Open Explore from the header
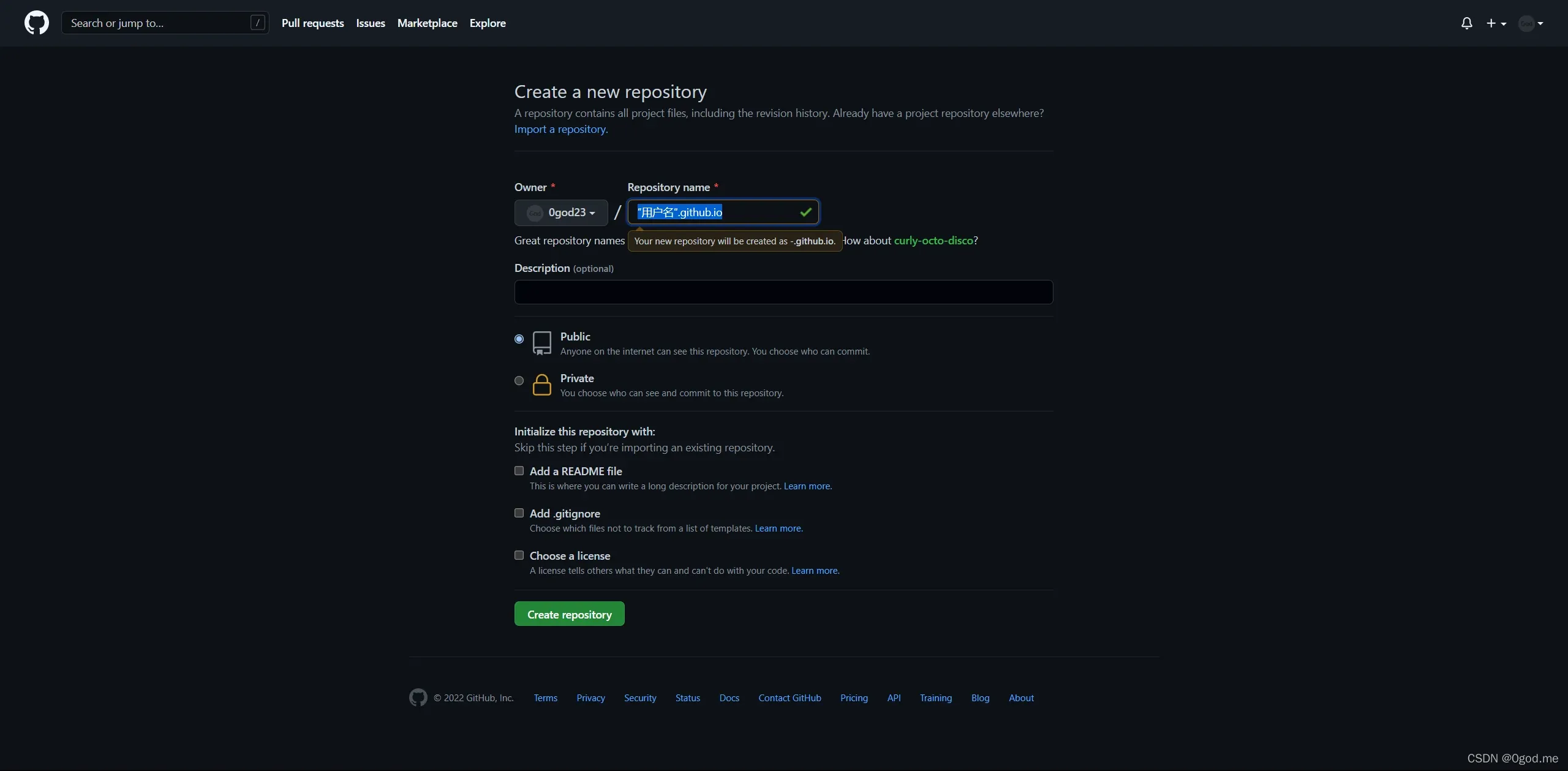The image size is (1568, 771). (488, 23)
